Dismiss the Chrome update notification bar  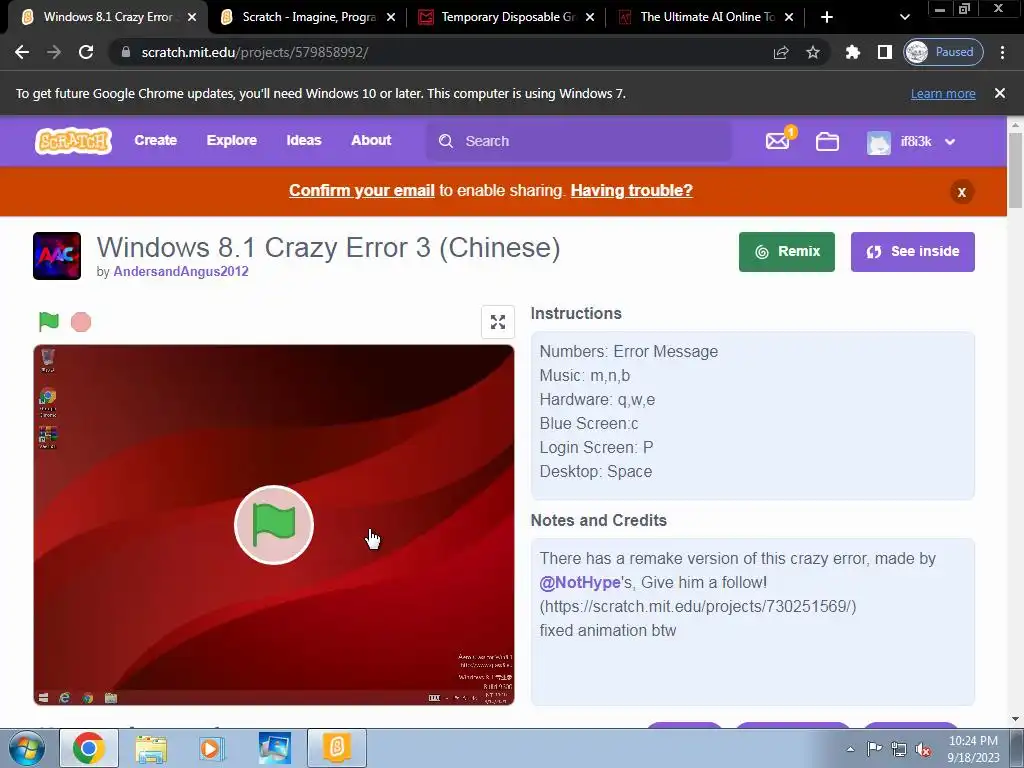[999, 93]
